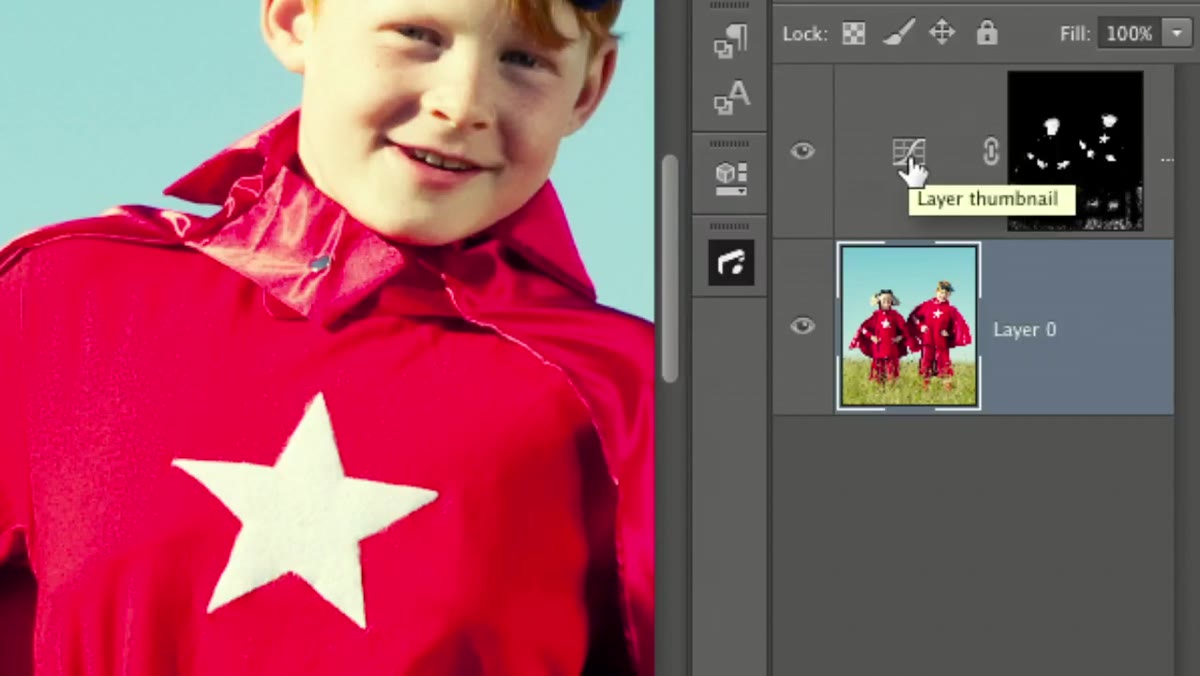Select the Layer 0 image thumbnail
1200x676 pixels.
coord(909,326)
